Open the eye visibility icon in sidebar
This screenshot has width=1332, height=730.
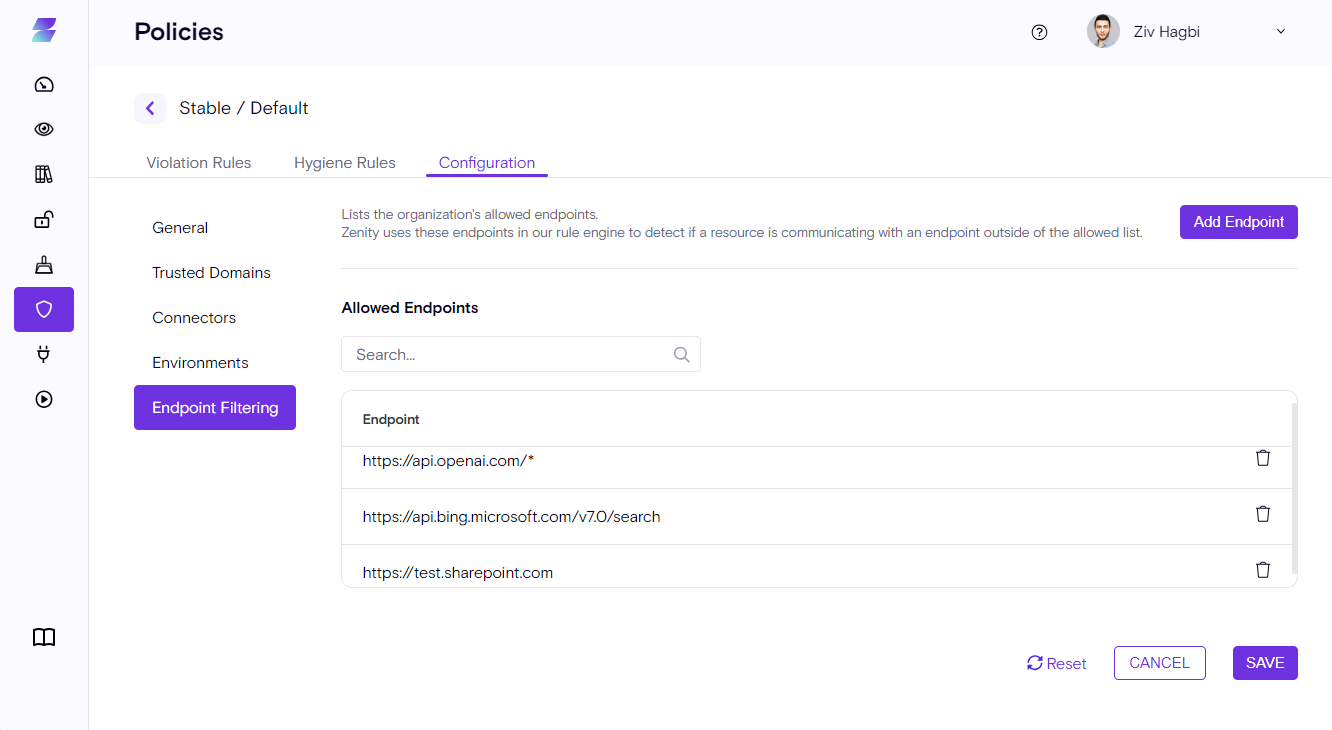click(x=44, y=129)
